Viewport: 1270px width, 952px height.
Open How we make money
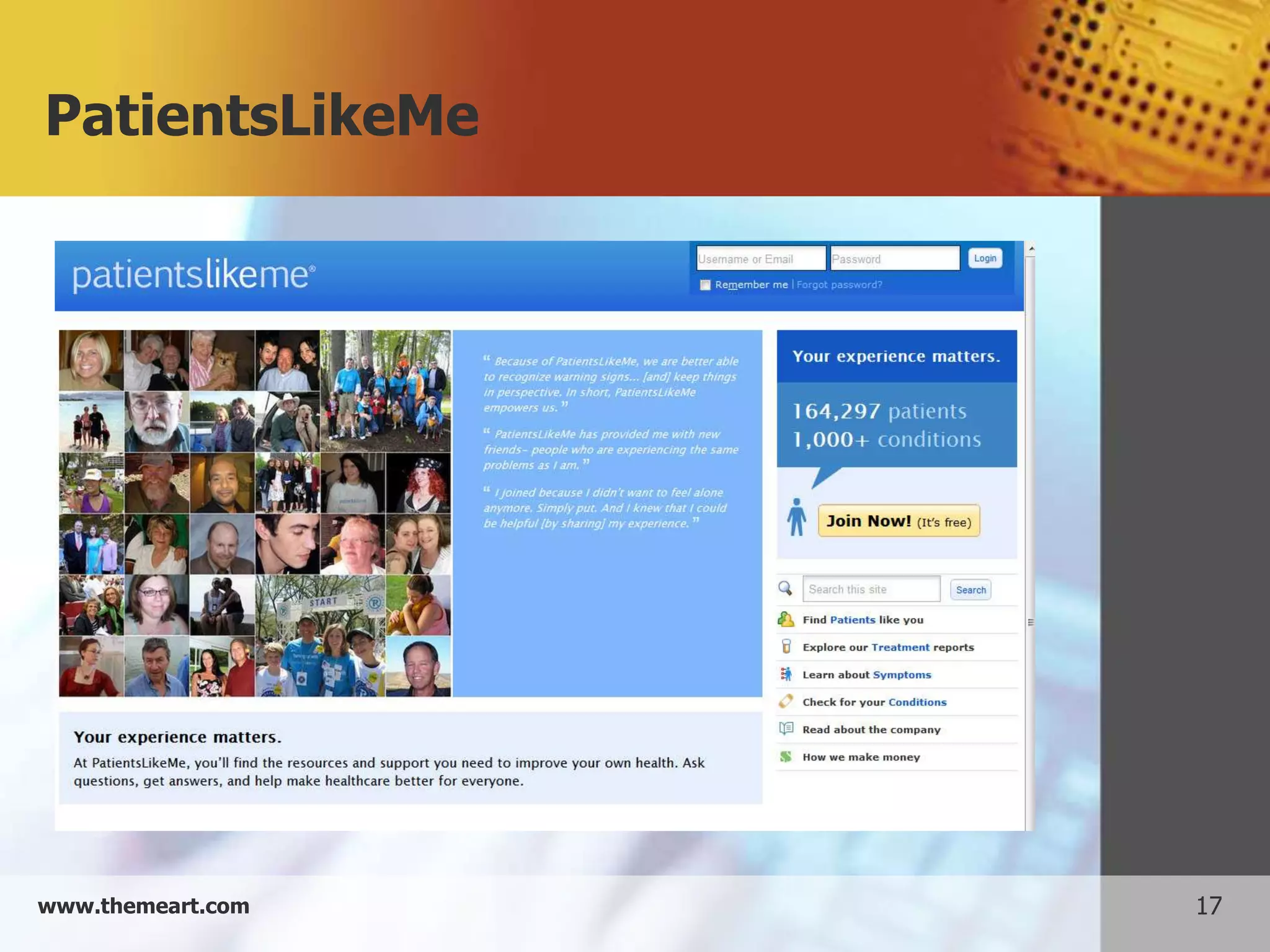click(x=861, y=757)
